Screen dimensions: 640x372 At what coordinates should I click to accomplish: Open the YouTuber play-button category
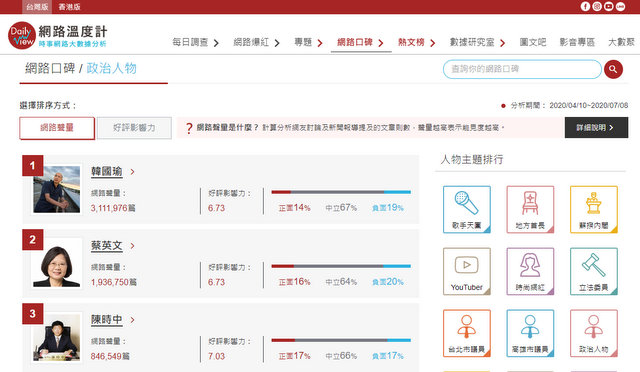click(x=467, y=271)
